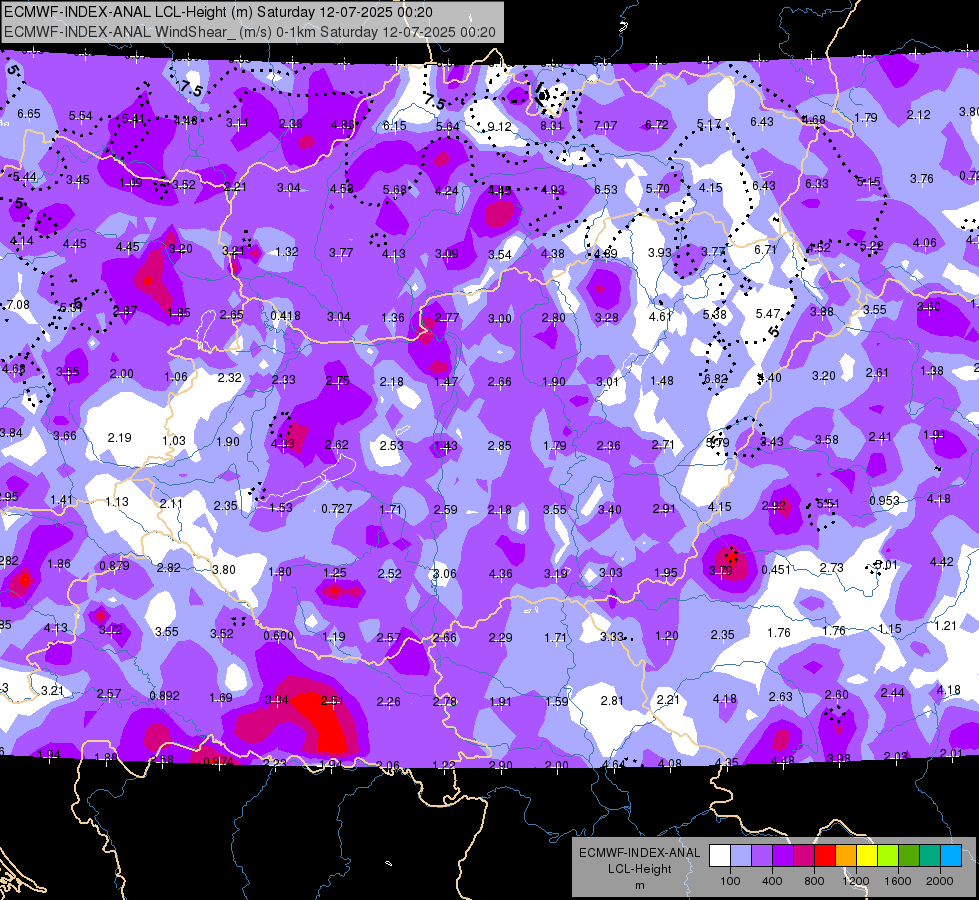Click the legend scale label 1600
The image size is (979, 900).
[x=897, y=881]
